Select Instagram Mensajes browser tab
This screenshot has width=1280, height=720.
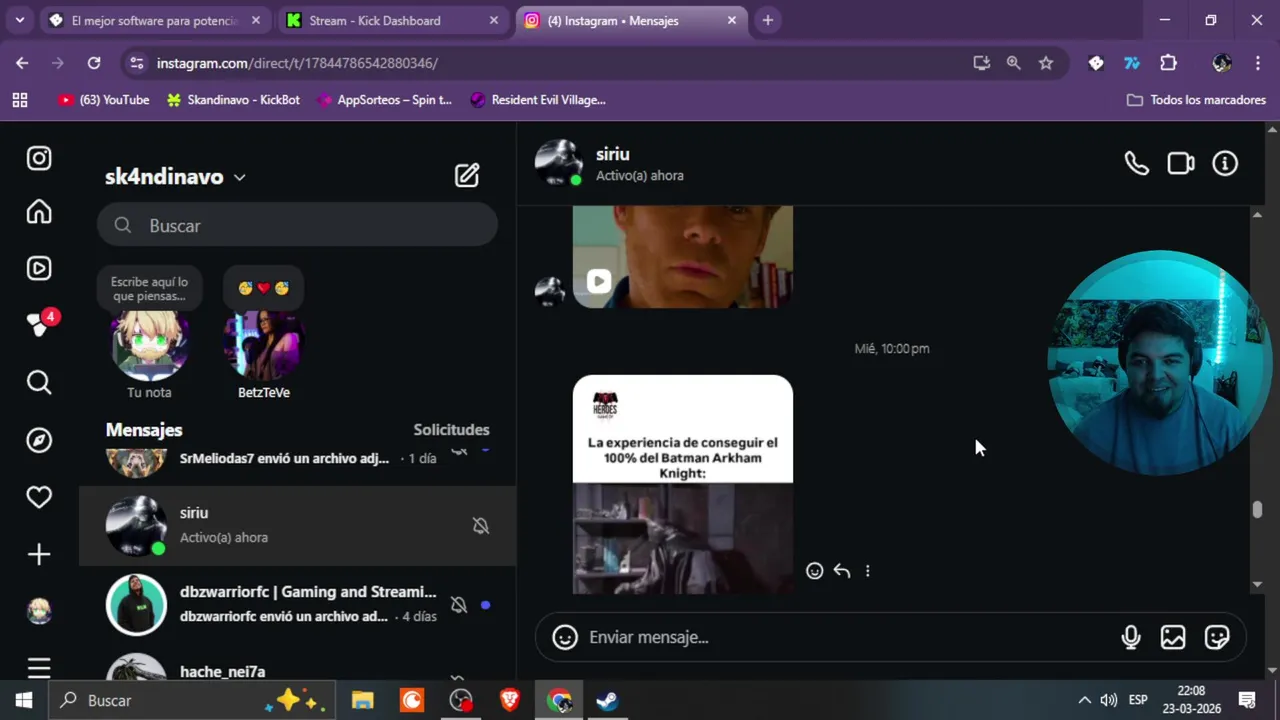(x=632, y=20)
